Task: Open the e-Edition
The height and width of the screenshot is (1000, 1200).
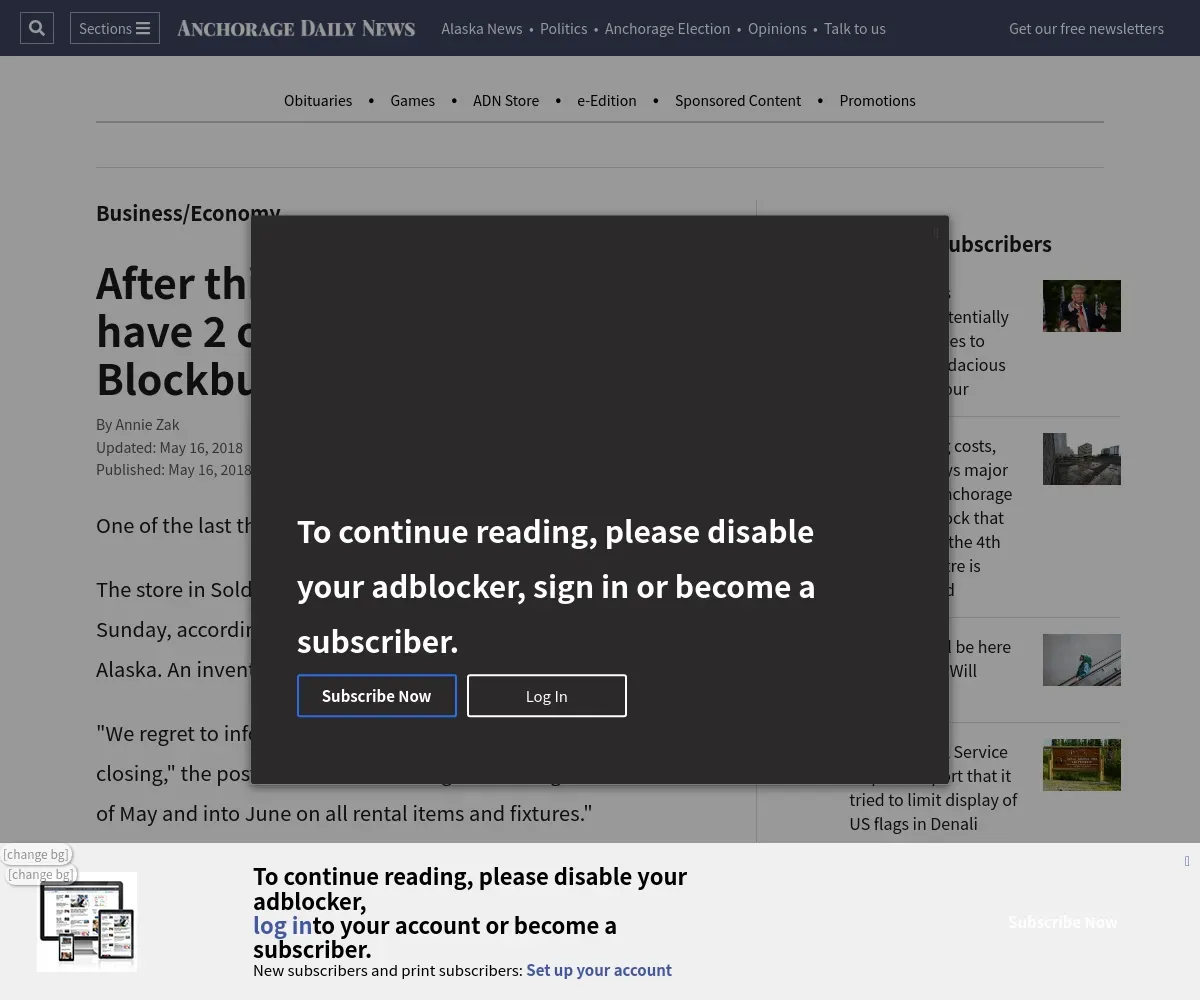Action: [x=607, y=100]
